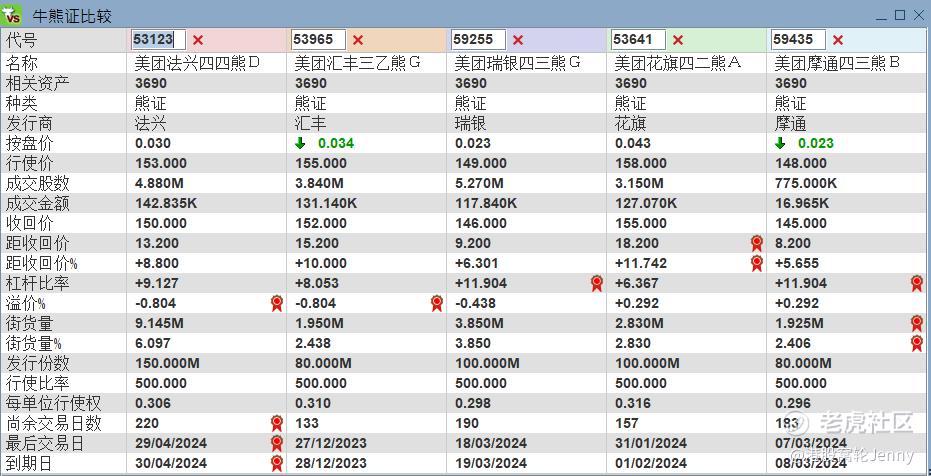Click the VS app icon in title bar

pos(12,14)
